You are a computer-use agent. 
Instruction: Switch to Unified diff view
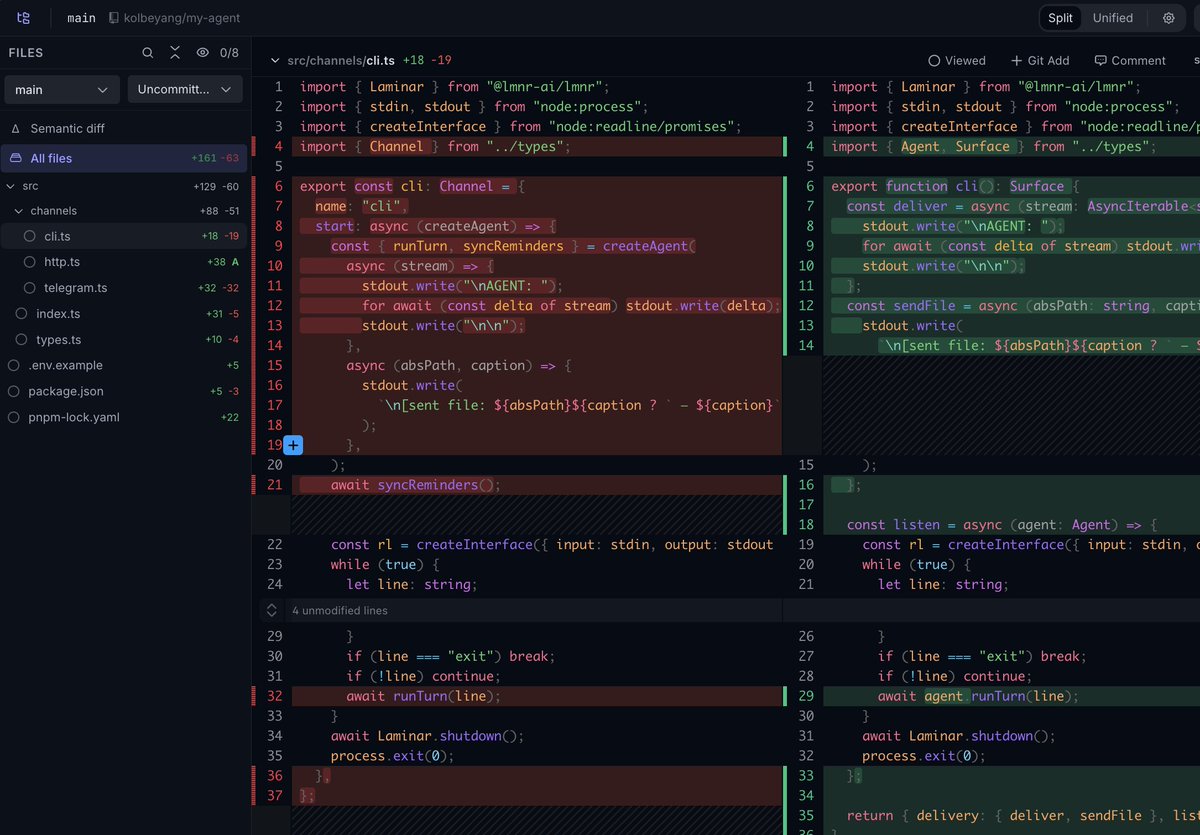(x=1113, y=18)
